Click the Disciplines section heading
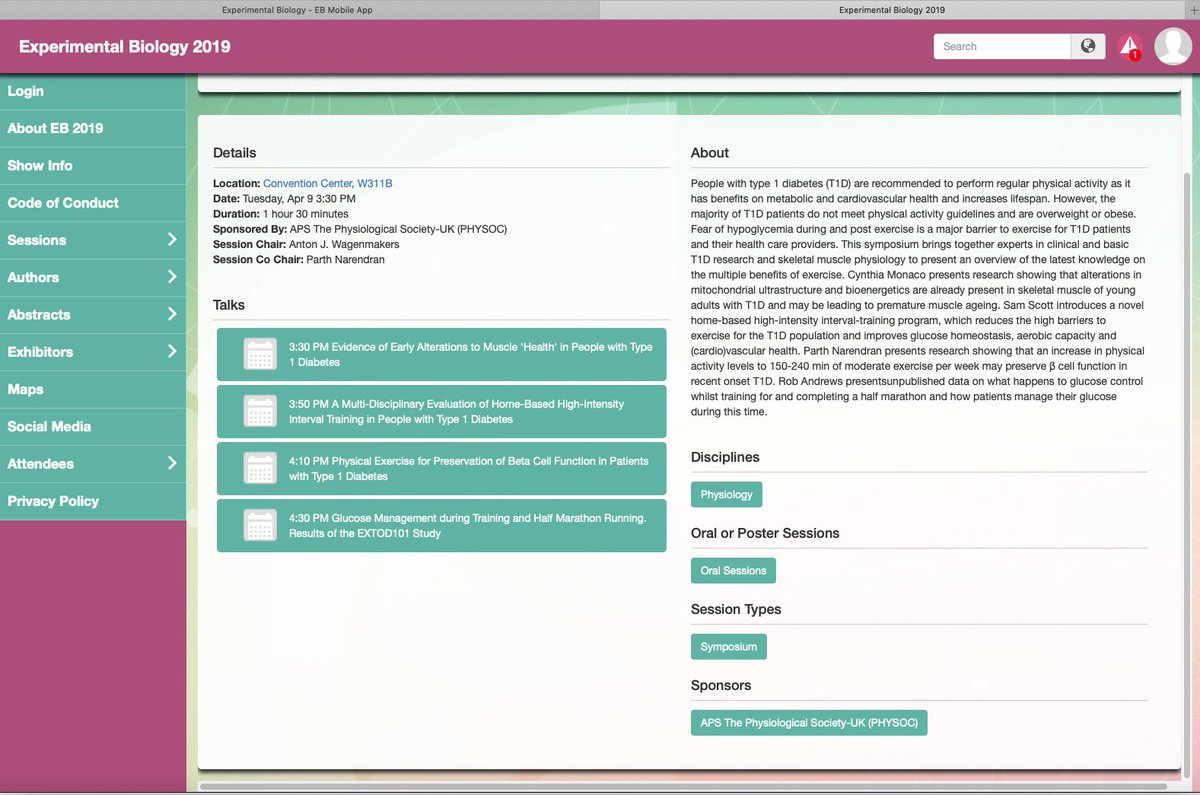 725,457
